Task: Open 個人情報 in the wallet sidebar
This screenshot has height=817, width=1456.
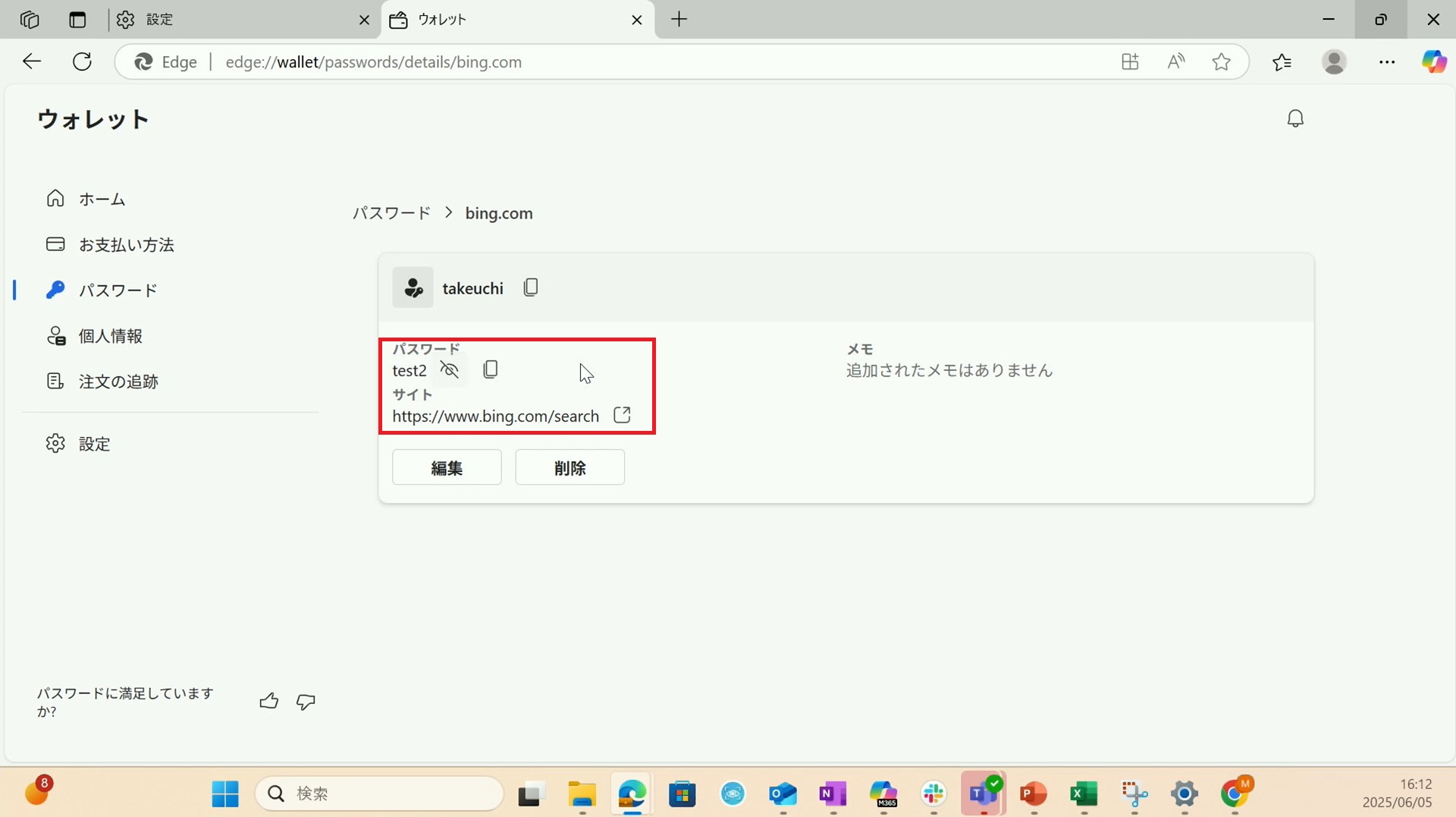Action: pos(111,336)
